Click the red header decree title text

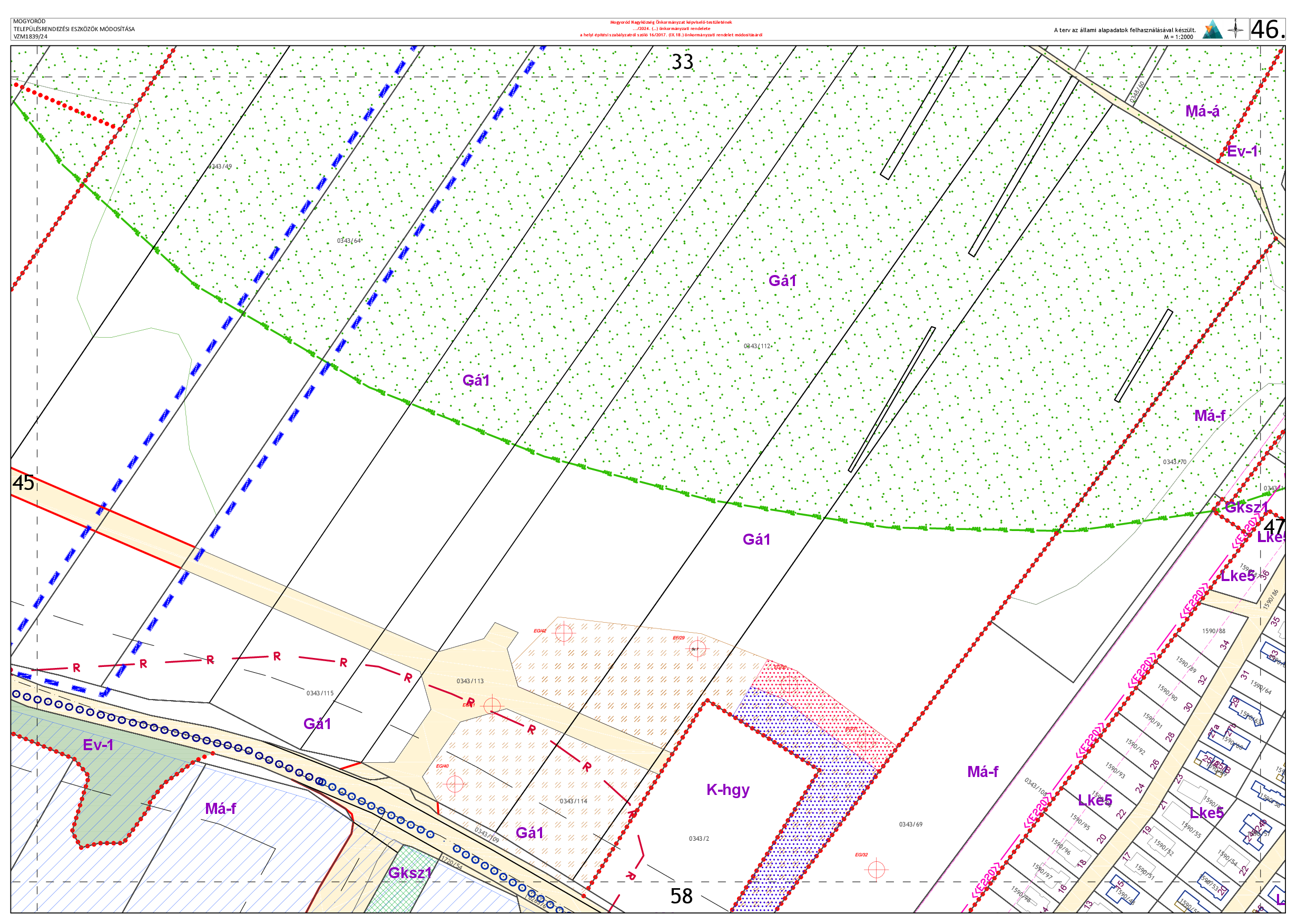pos(671,28)
